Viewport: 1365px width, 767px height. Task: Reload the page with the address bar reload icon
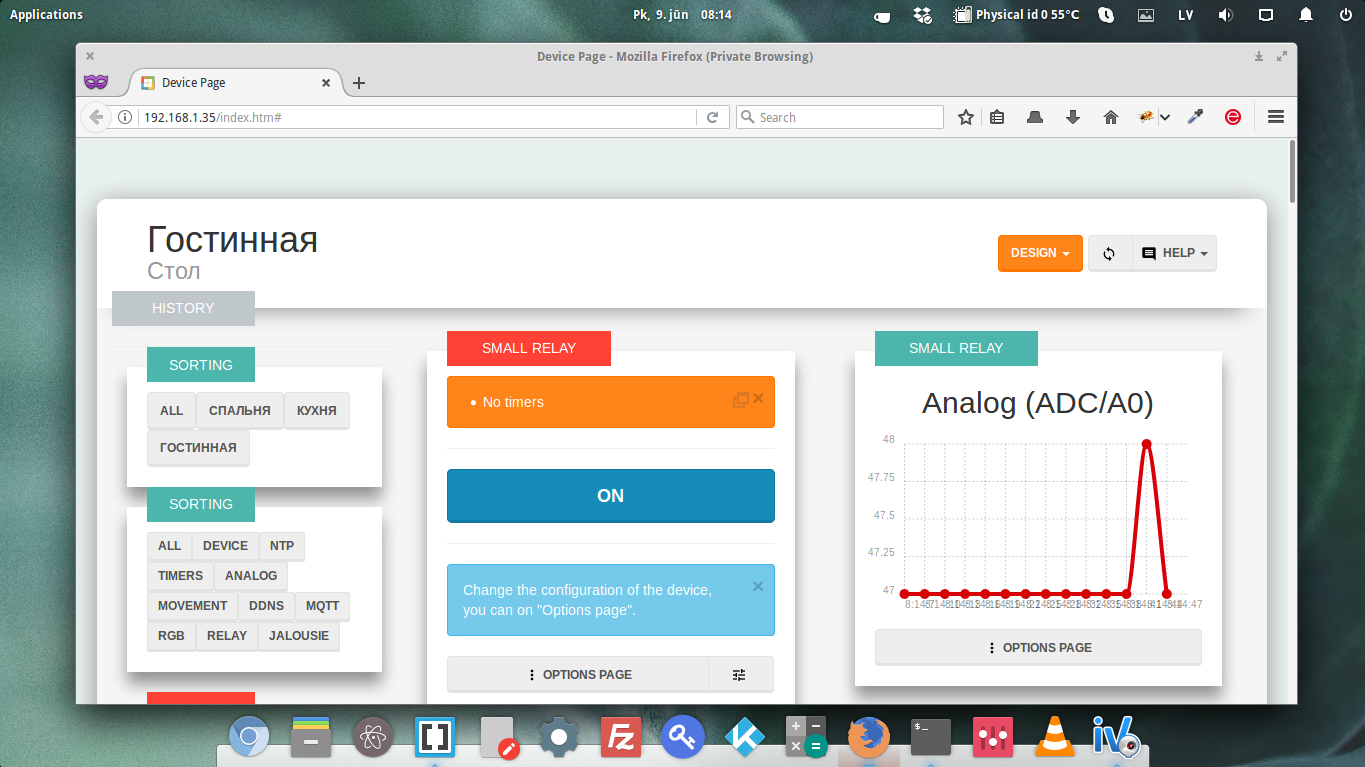click(712, 117)
